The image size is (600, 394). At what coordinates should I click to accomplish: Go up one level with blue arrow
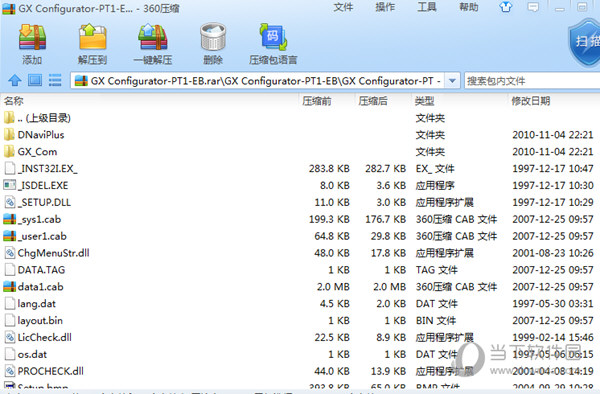click(x=15, y=80)
